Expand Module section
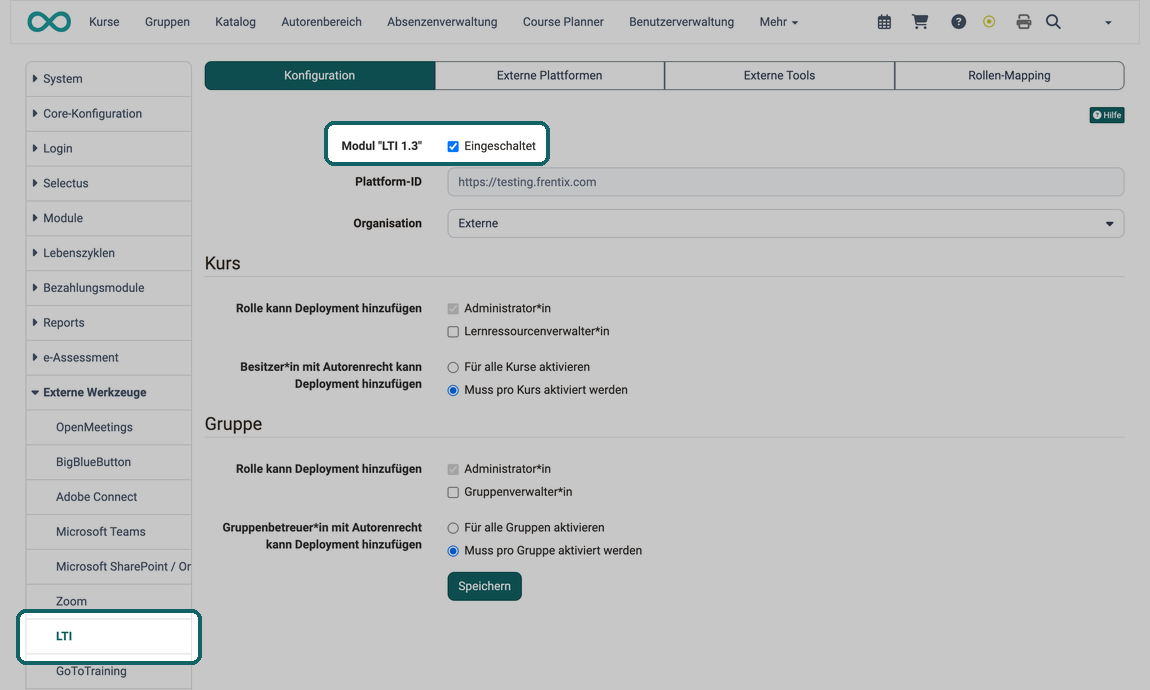1150x690 pixels. point(109,218)
